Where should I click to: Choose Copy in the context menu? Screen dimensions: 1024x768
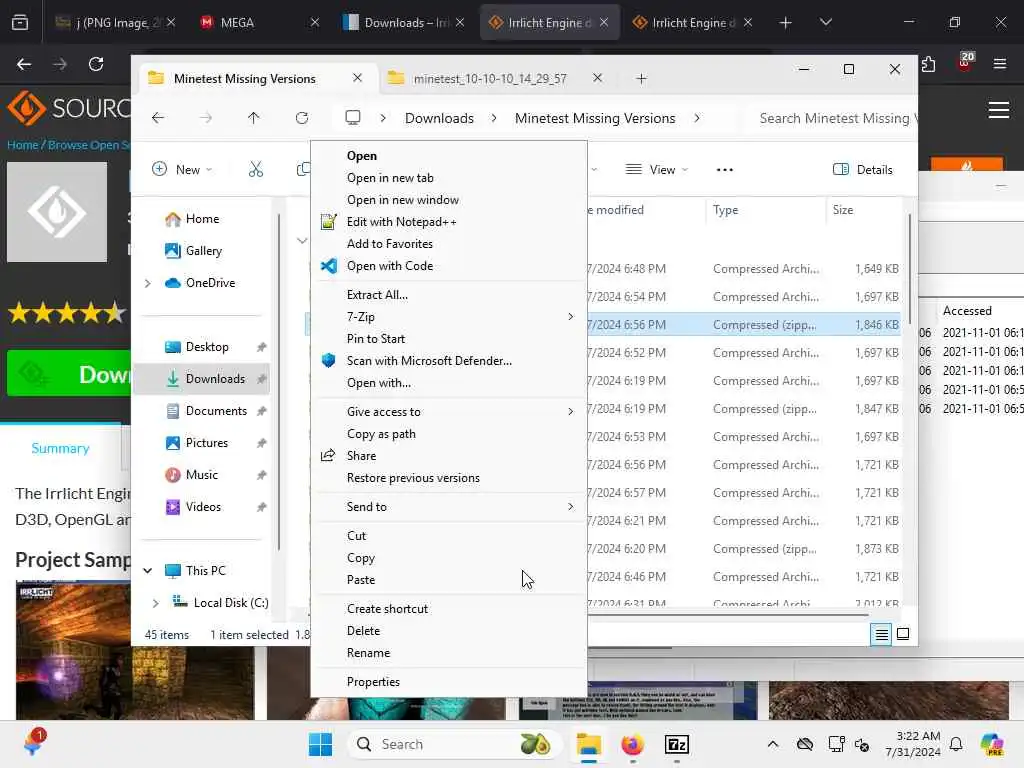pos(360,558)
